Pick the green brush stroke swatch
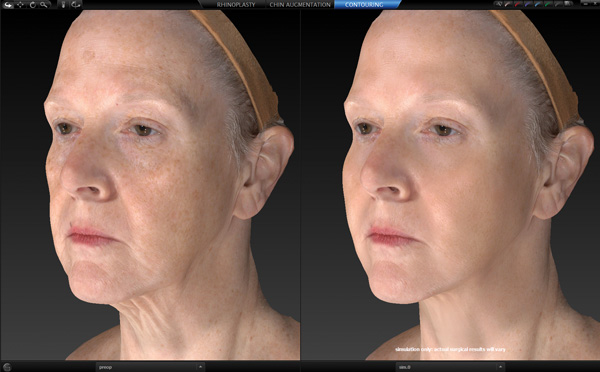 point(548,4)
